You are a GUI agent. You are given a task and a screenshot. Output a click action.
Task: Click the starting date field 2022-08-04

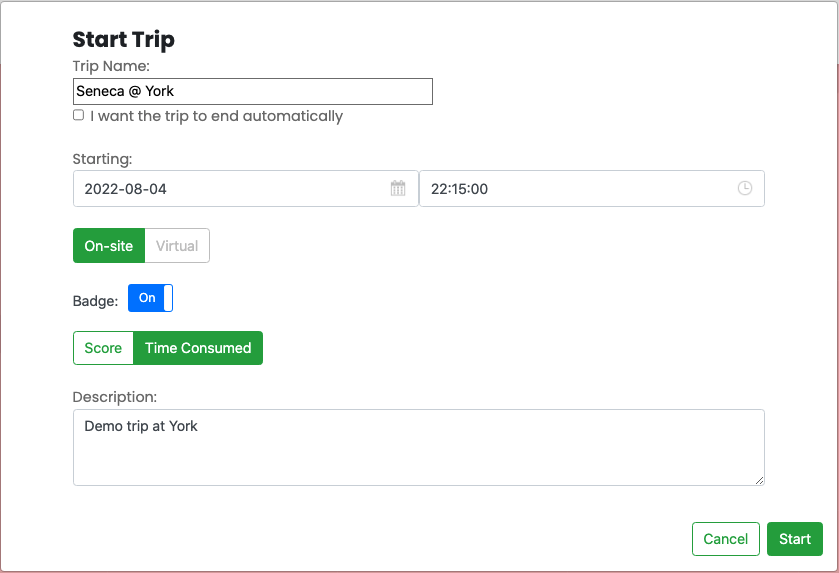(246, 188)
